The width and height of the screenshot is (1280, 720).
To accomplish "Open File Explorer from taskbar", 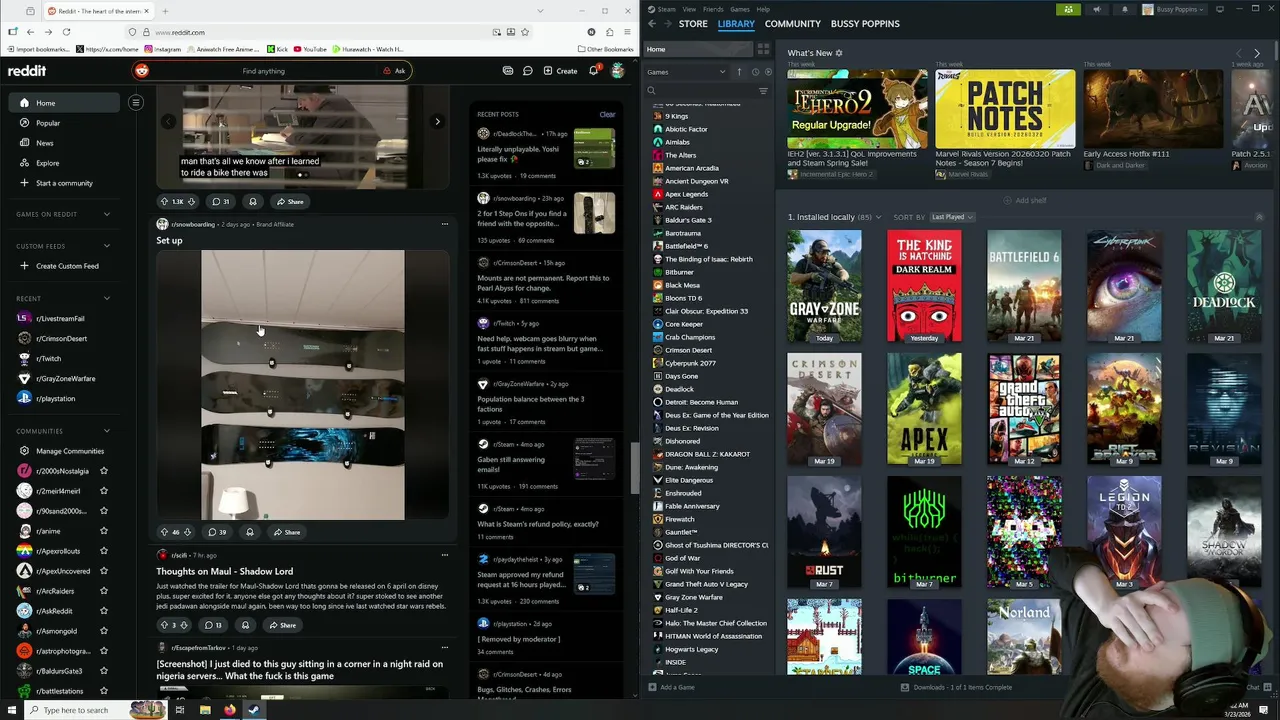I will tap(204, 710).
